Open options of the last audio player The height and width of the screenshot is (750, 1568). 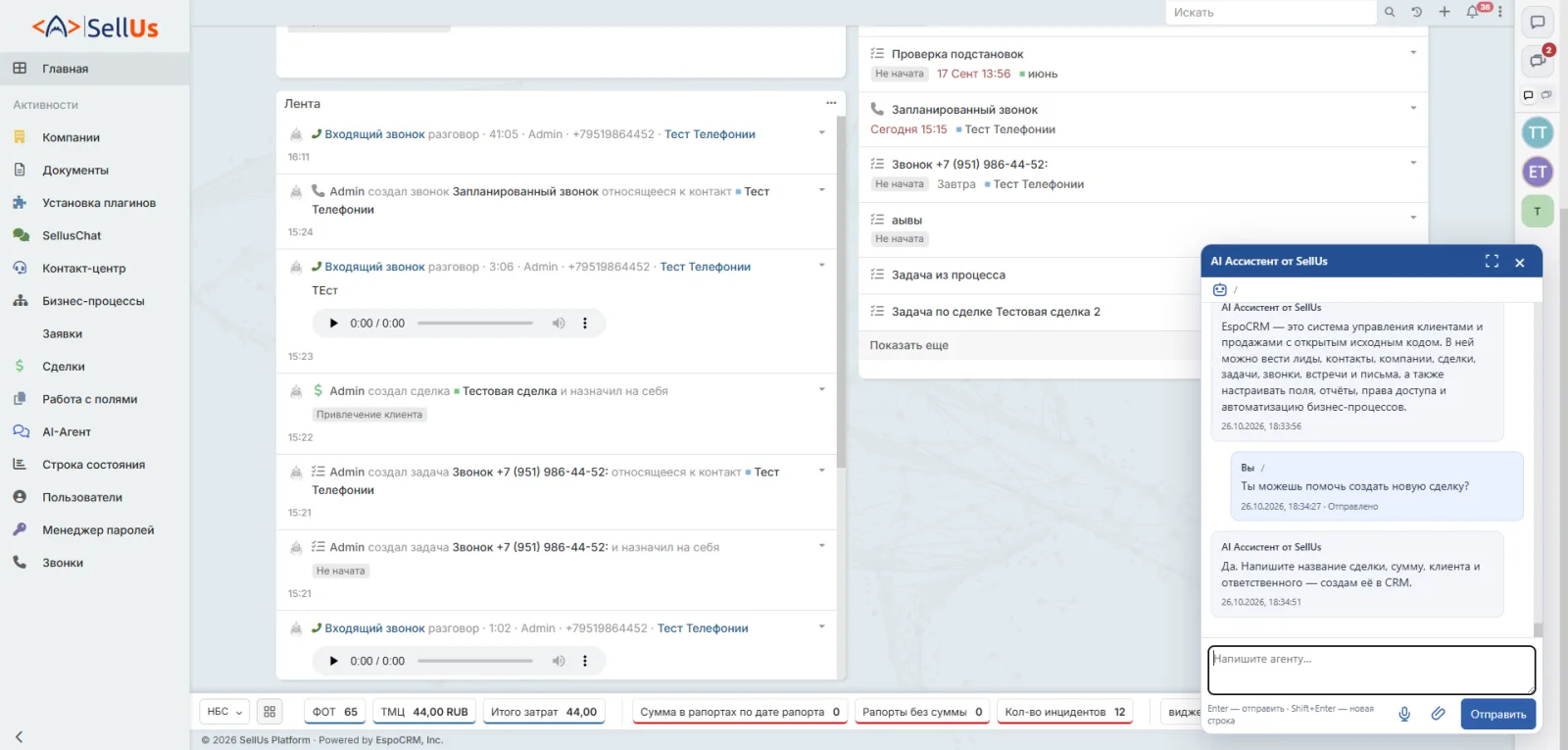point(585,661)
